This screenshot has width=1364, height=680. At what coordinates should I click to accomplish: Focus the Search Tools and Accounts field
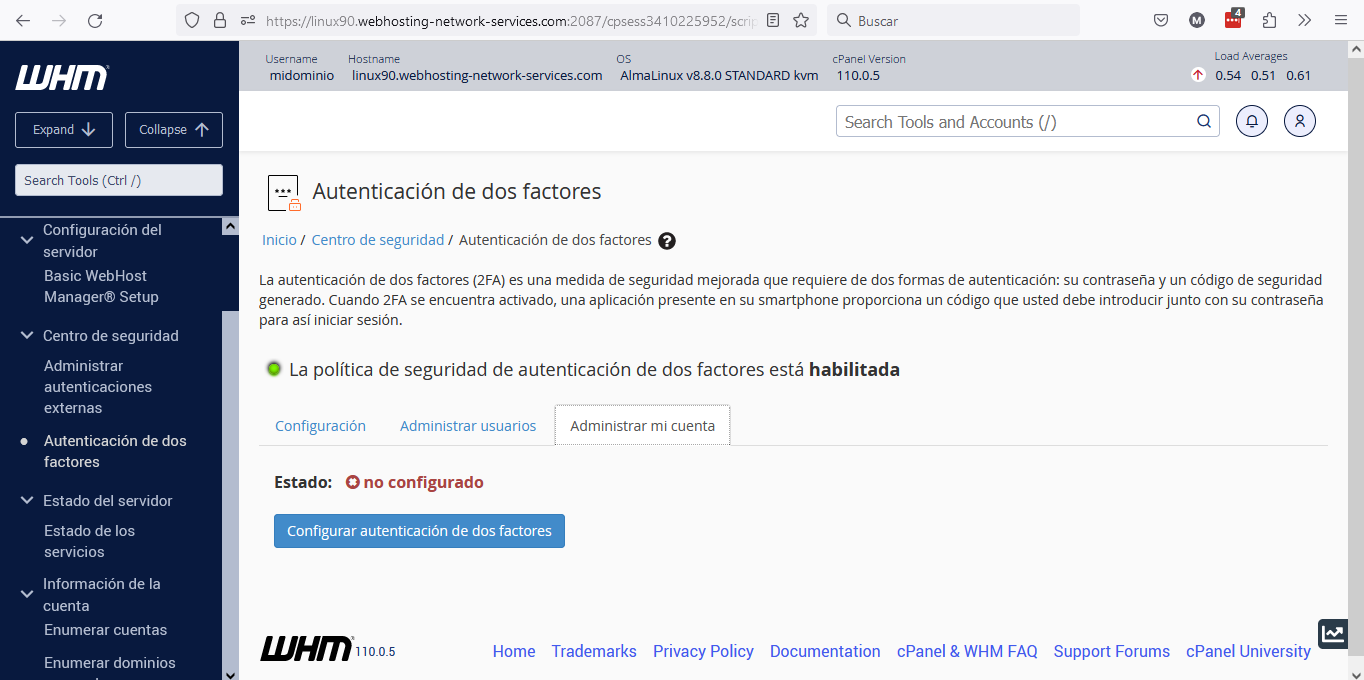coord(1015,122)
